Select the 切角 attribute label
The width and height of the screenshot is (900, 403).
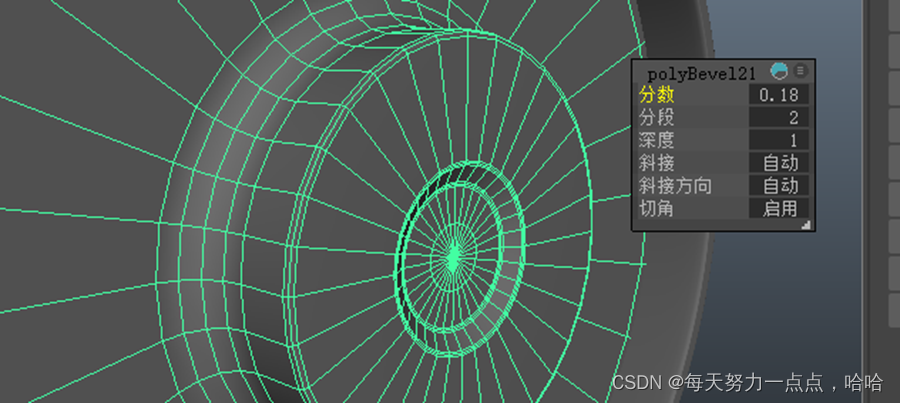pos(657,208)
